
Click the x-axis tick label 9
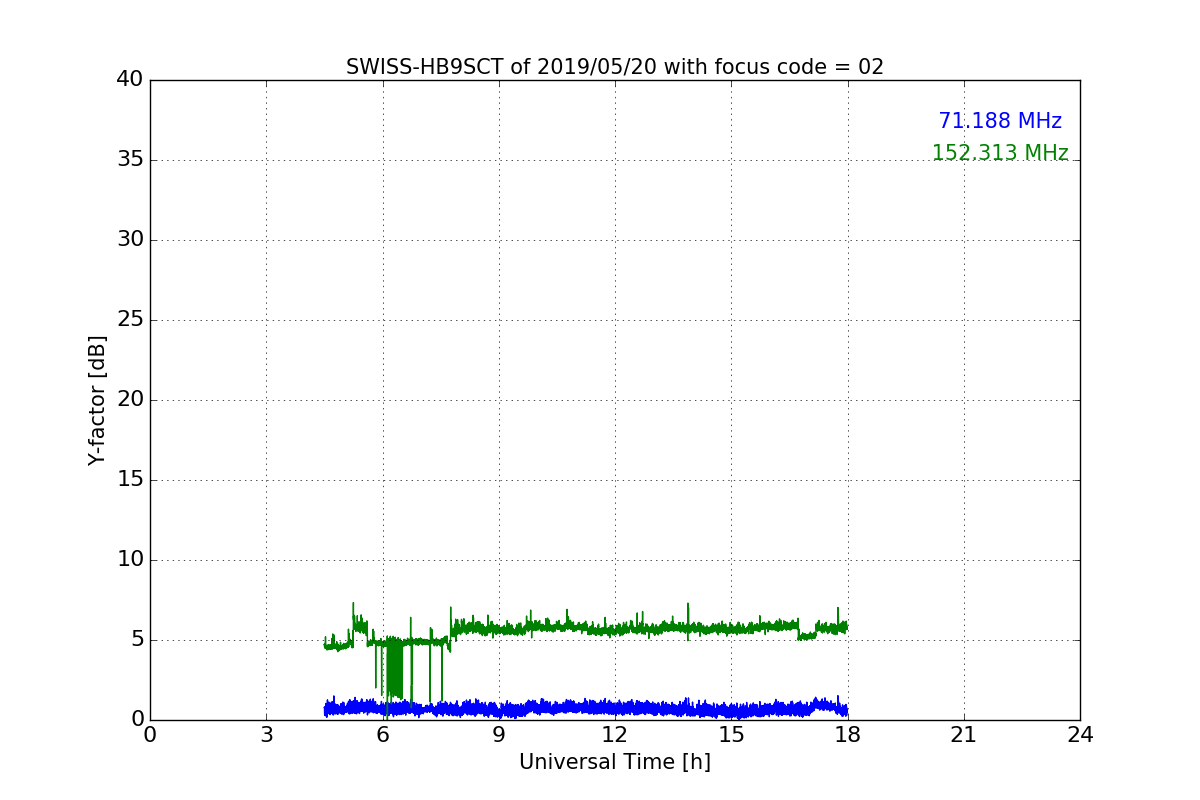[499, 735]
